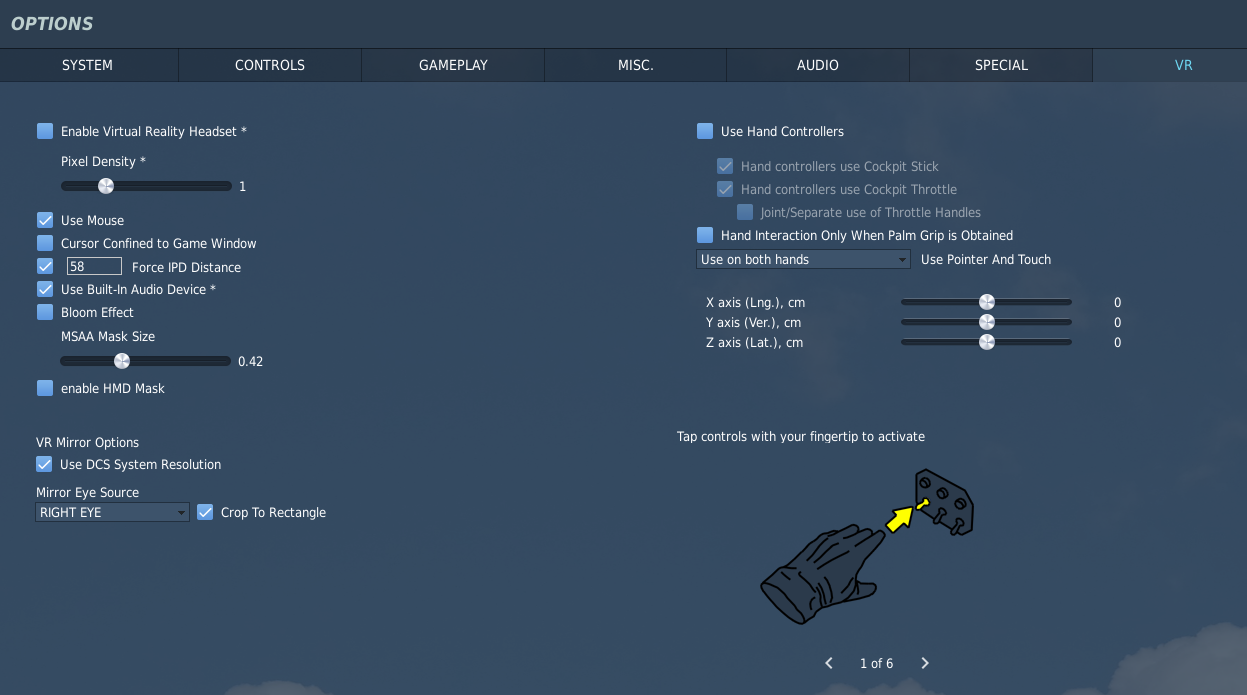The height and width of the screenshot is (695, 1247).
Task: Click the Pixel Density slider handle
Action: pos(105,185)
